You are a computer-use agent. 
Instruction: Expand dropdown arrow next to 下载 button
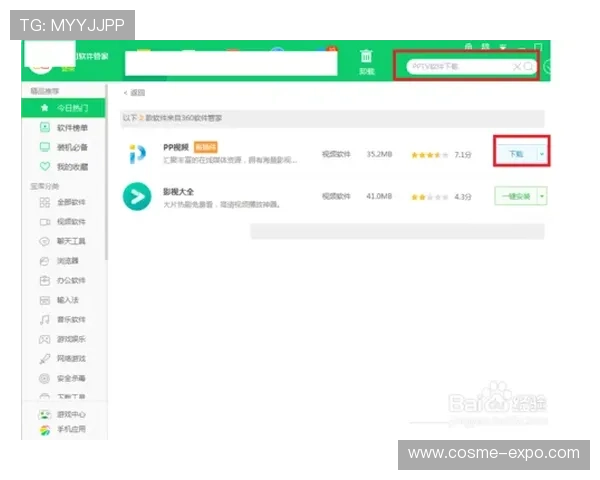(542, 154)
